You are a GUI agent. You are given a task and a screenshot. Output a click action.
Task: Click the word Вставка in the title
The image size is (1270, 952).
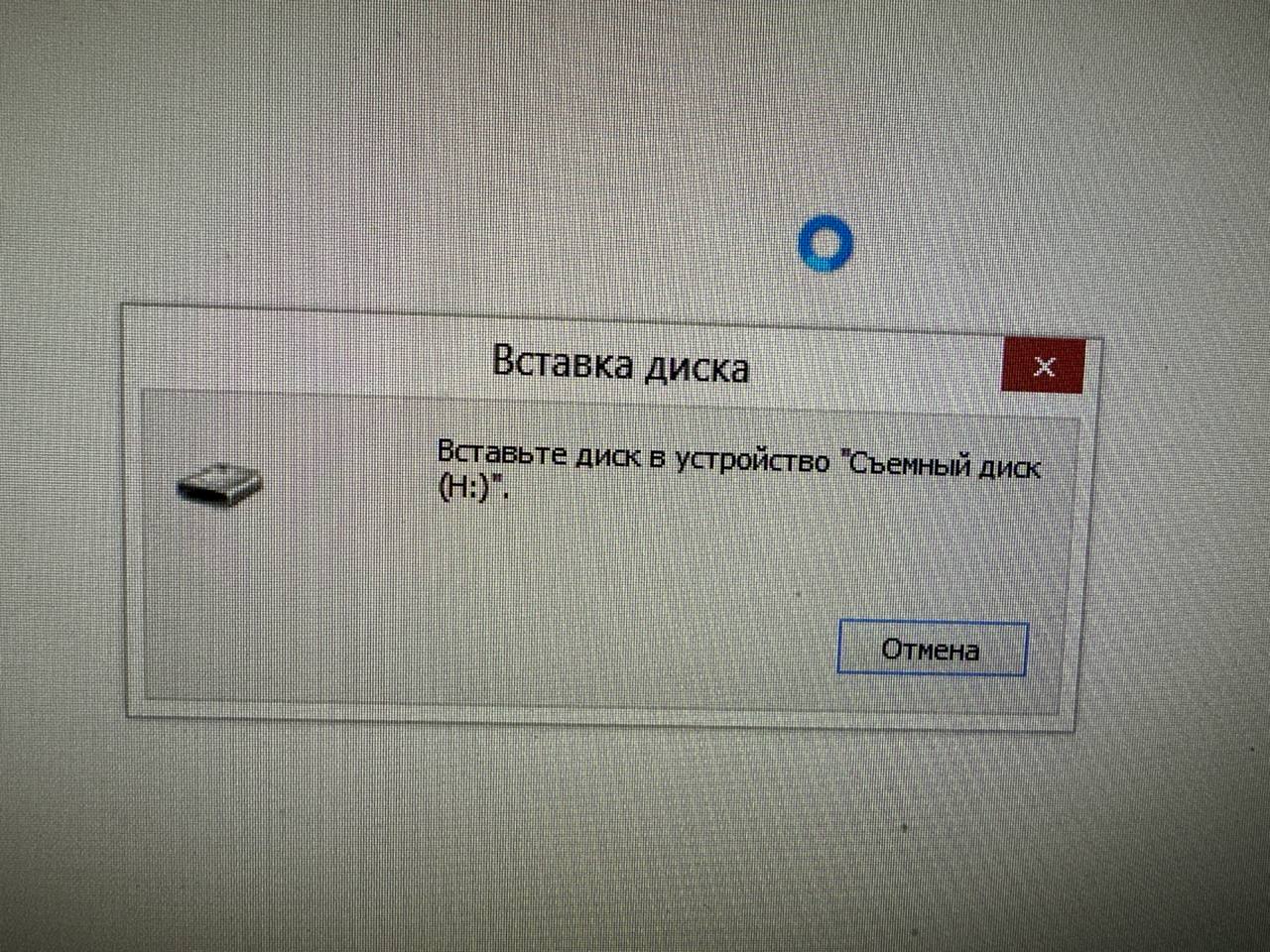pyautogui.click(x=563, y=362)
